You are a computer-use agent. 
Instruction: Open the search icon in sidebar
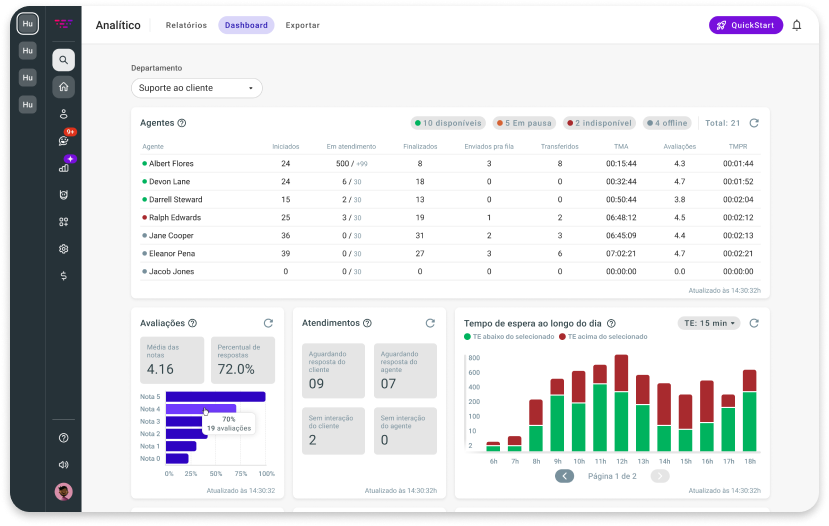[x=63, y=60]
